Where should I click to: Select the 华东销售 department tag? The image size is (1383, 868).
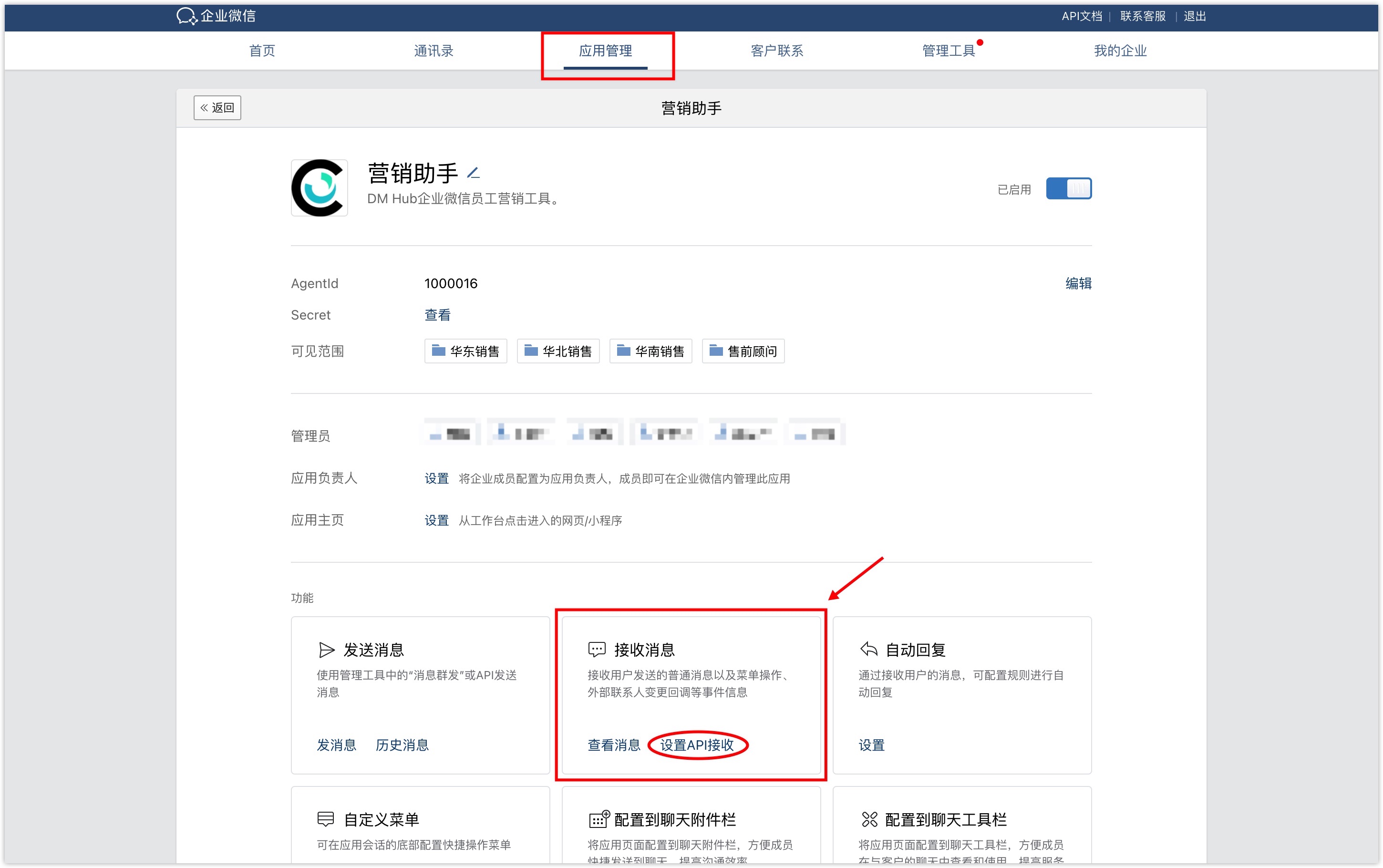point(465,351)
